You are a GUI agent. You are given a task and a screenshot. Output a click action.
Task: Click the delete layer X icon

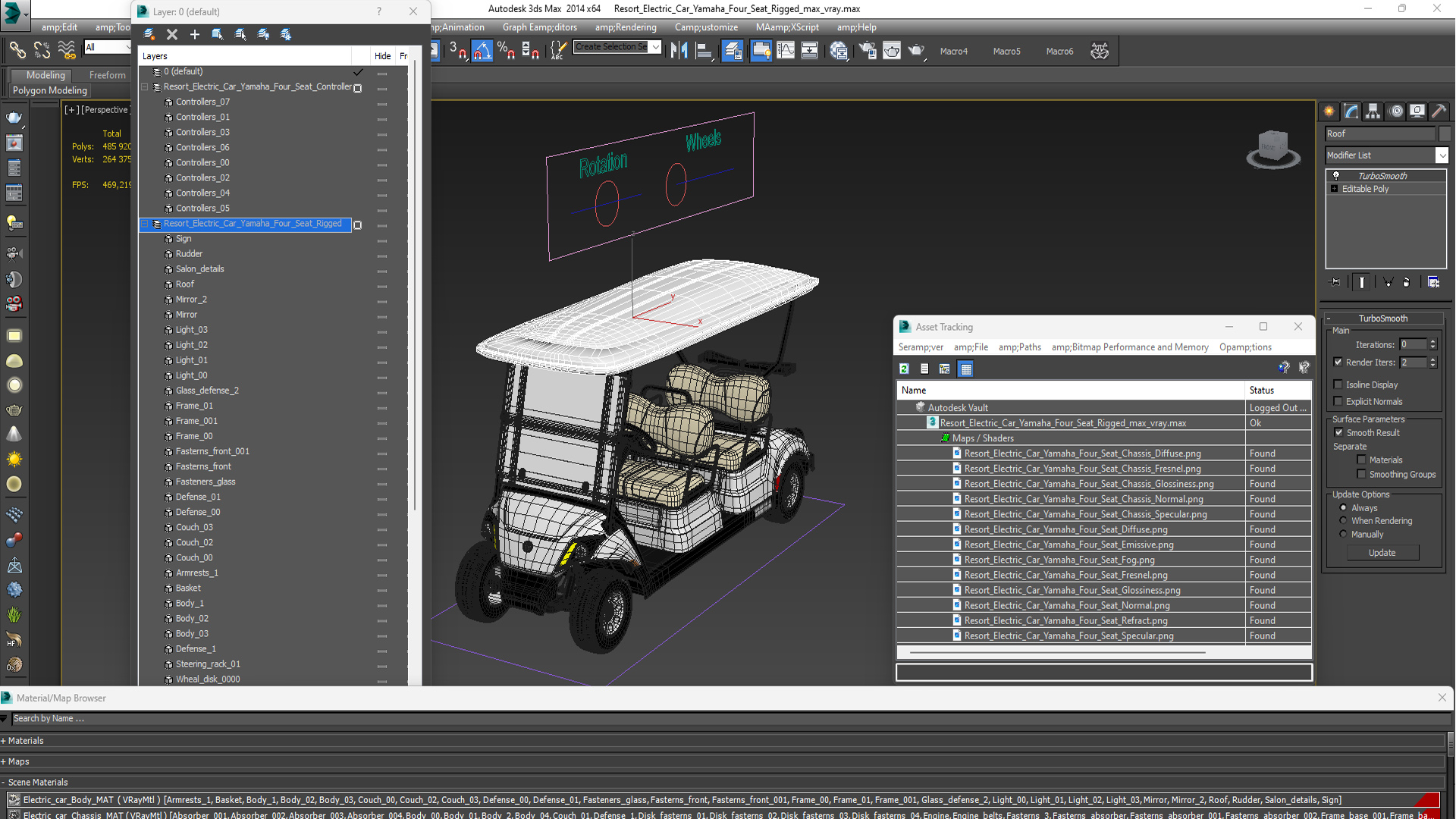tap(172, 34)
